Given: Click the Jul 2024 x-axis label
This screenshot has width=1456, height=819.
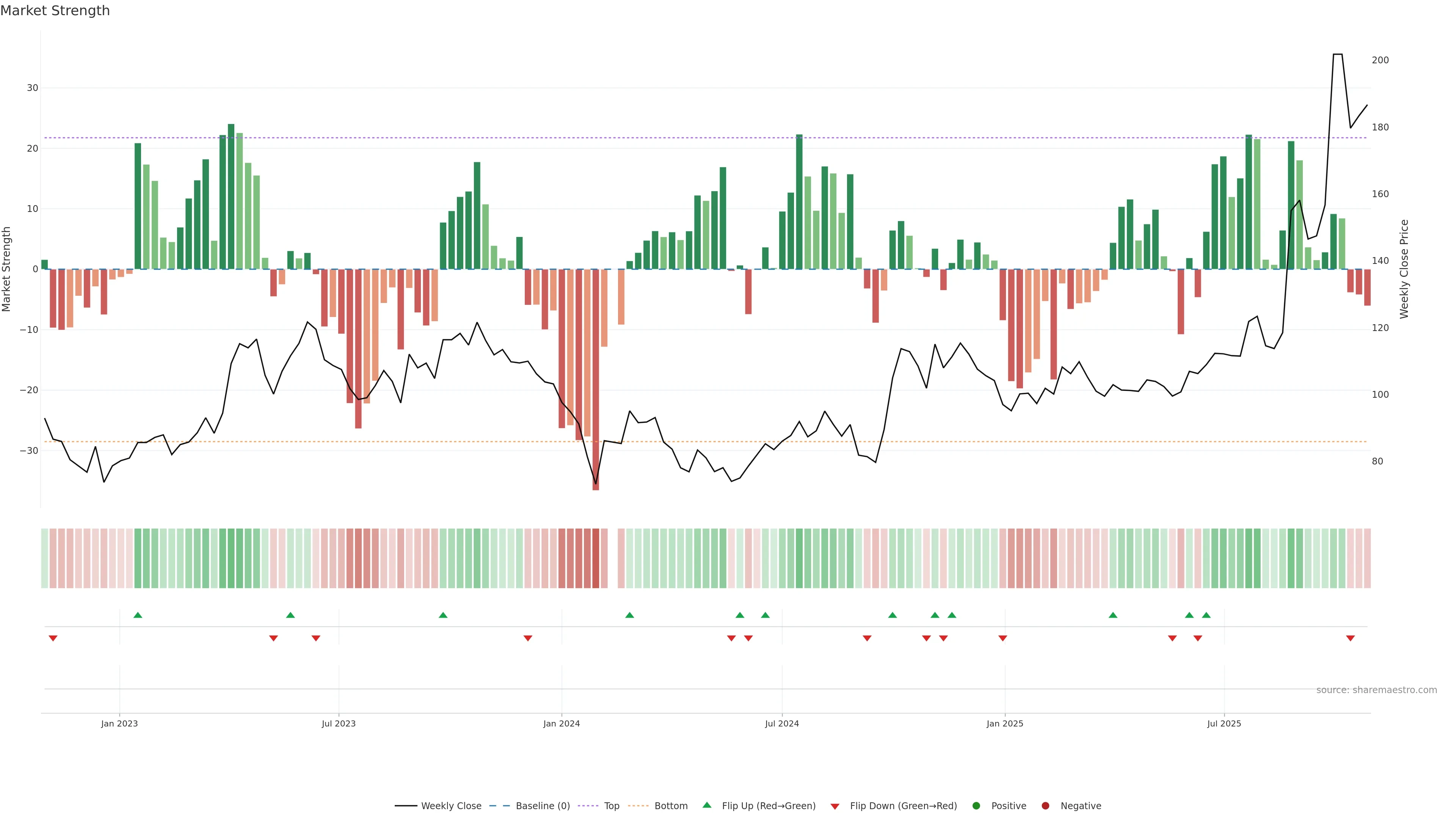Looking at the screenshot, I should tap(782, 723).
